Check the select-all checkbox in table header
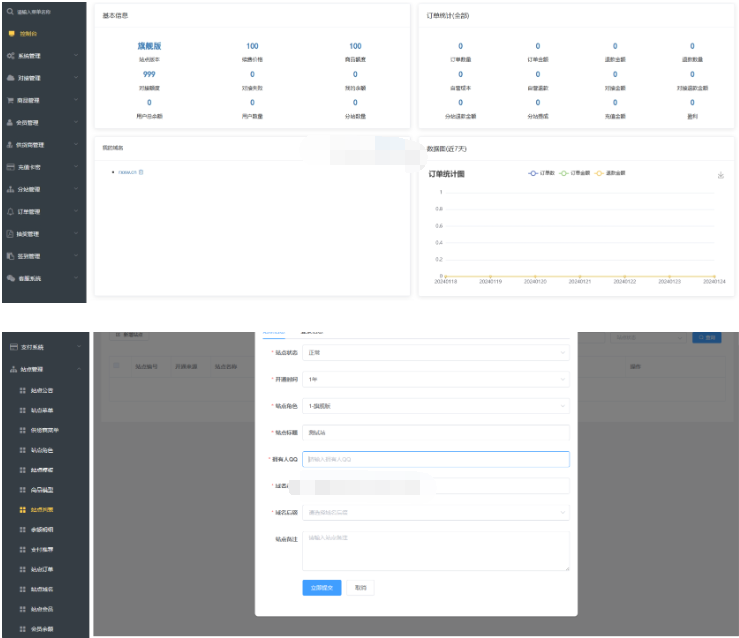739x638 pixels. (116, 367)
